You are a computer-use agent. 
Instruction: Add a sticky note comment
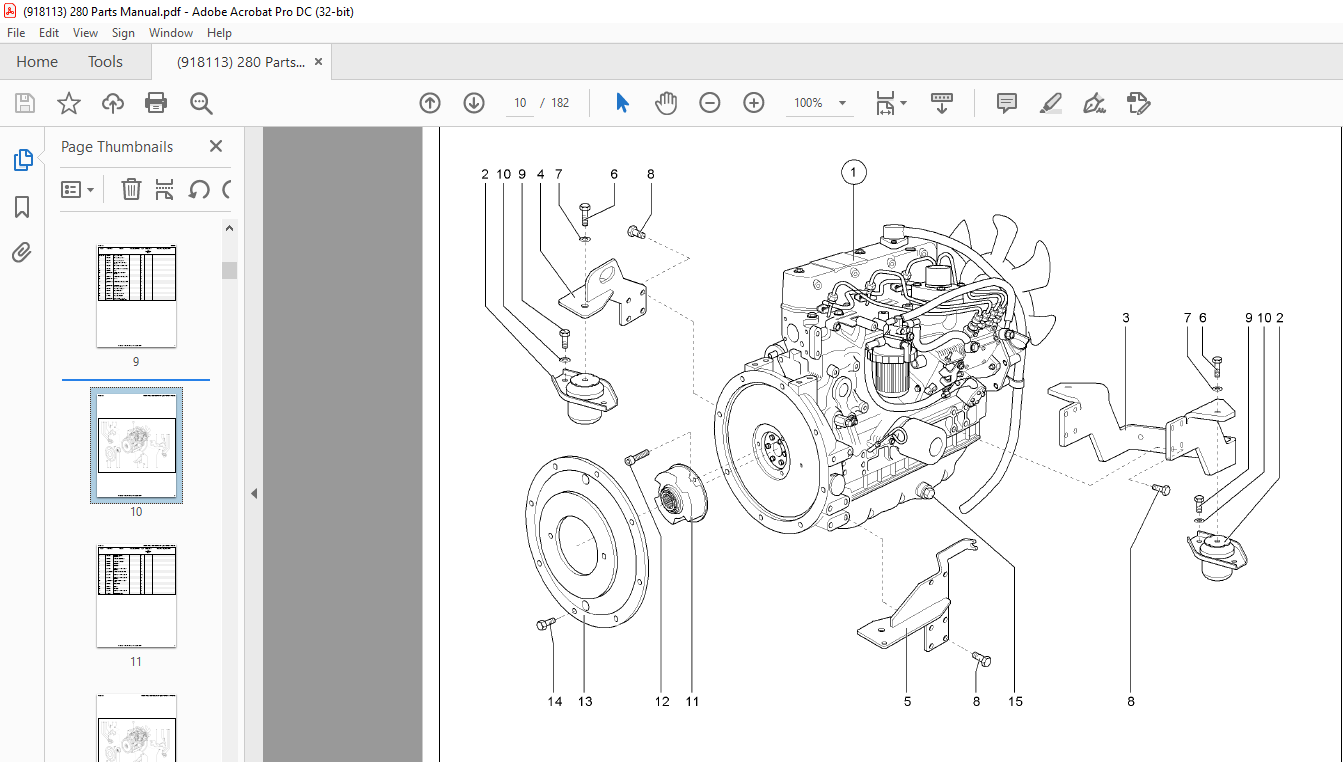[1006, 103]
